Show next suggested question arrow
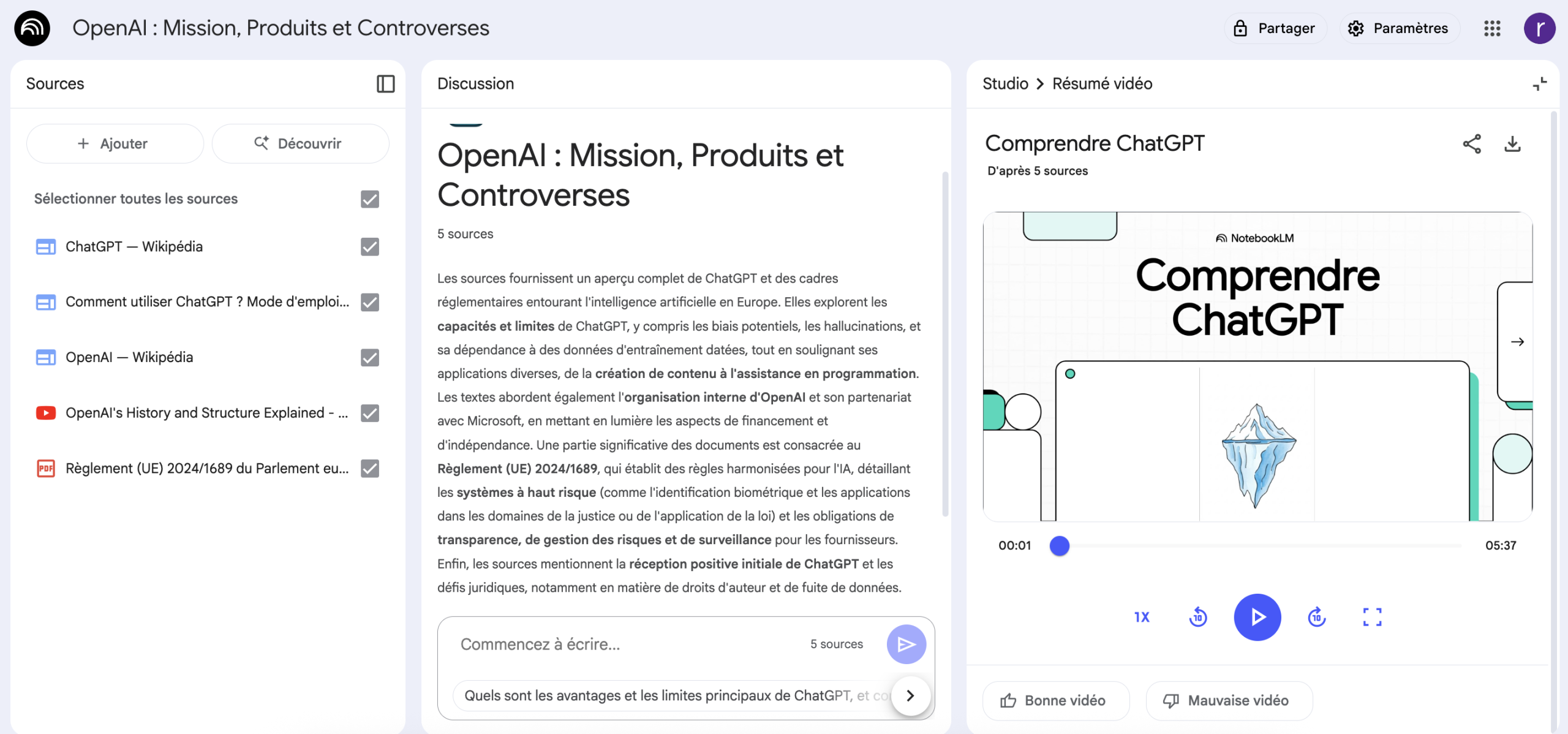Image resolution: width=1568 pixels, height=734 pixels. (911, 695)
